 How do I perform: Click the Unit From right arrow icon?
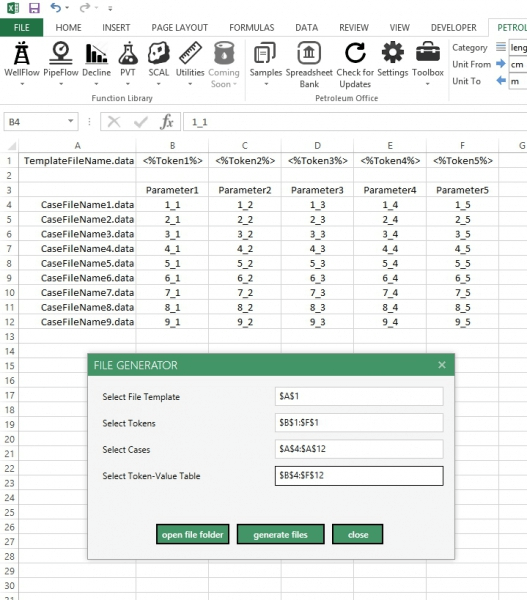click(501, 64)
